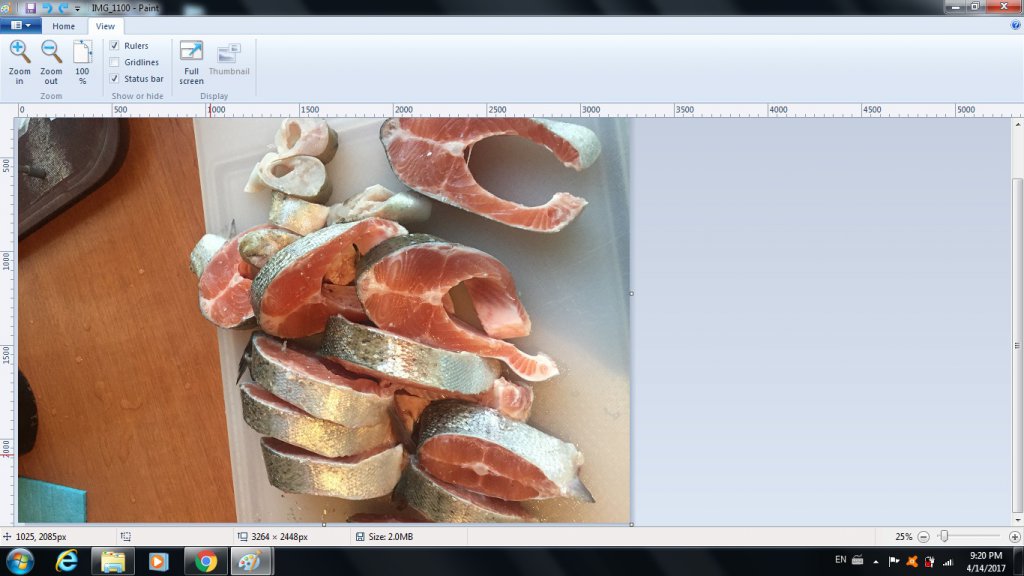Open Google Chrome from the taskbar
This screenshot has height=576, width=1024.
(x=207, y=562)
